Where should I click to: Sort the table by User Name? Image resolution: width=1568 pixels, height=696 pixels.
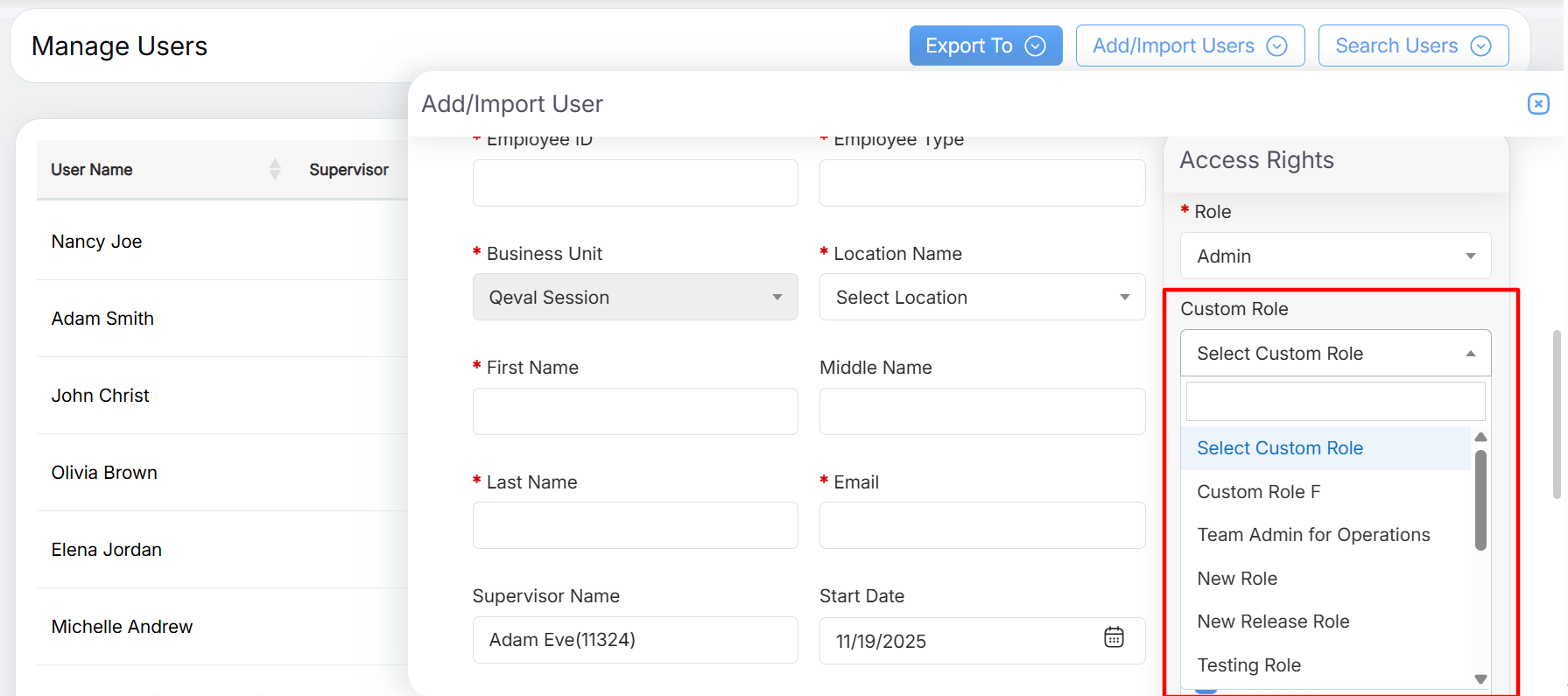(275, 169)
